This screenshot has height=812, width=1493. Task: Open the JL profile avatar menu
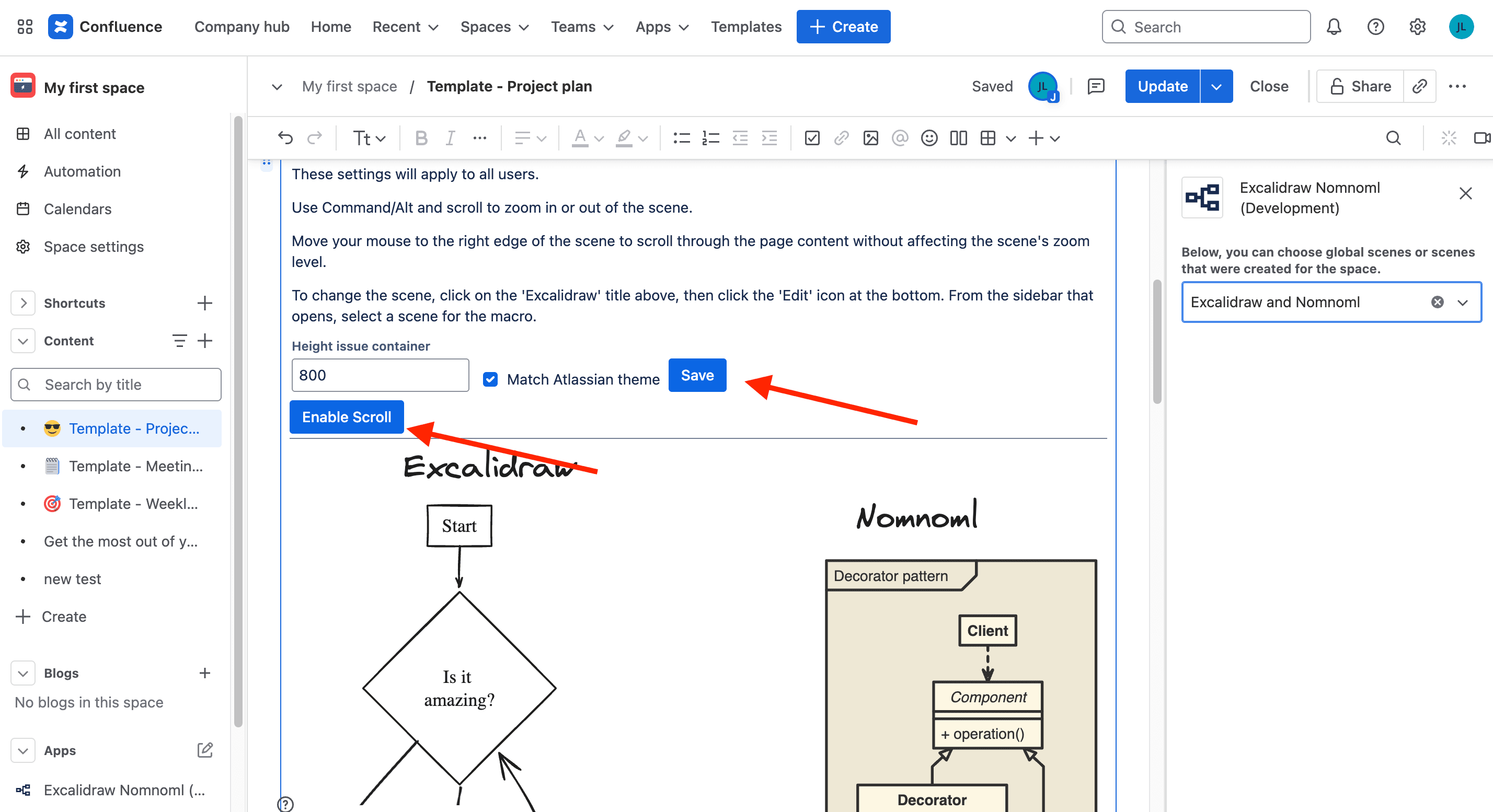1461,27
